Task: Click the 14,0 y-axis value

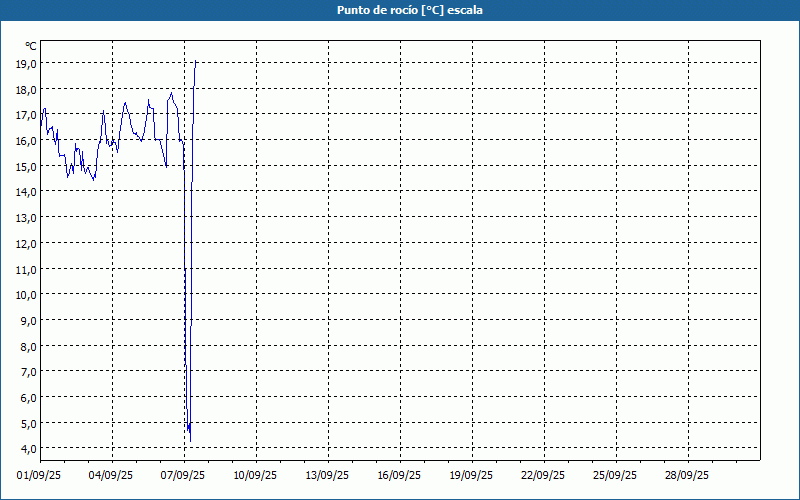Action: (27, 192)
